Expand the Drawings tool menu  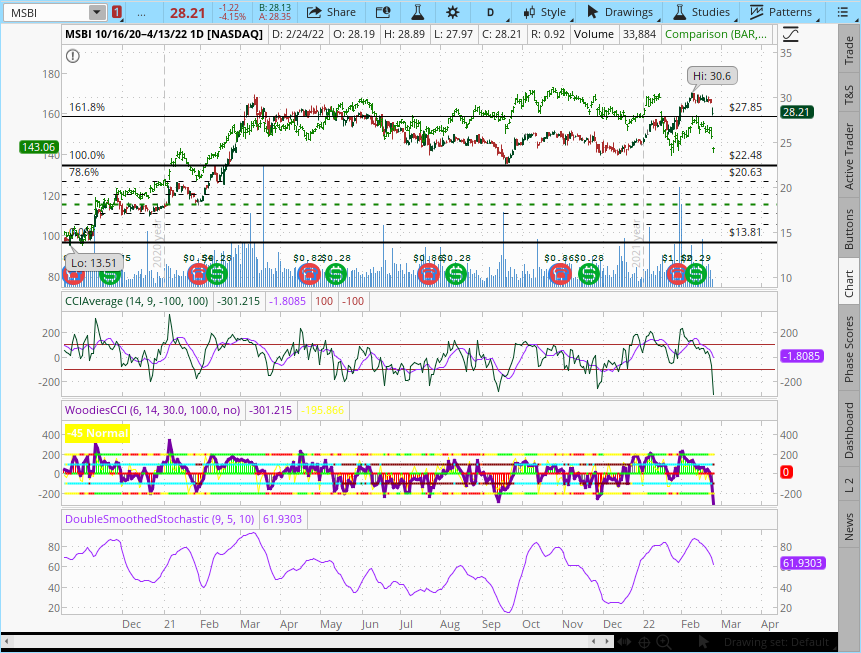point(619,12)
